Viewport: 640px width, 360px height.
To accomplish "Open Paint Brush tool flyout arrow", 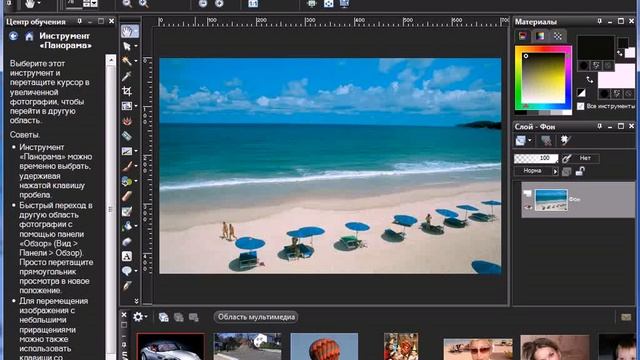I will [136, 166].
